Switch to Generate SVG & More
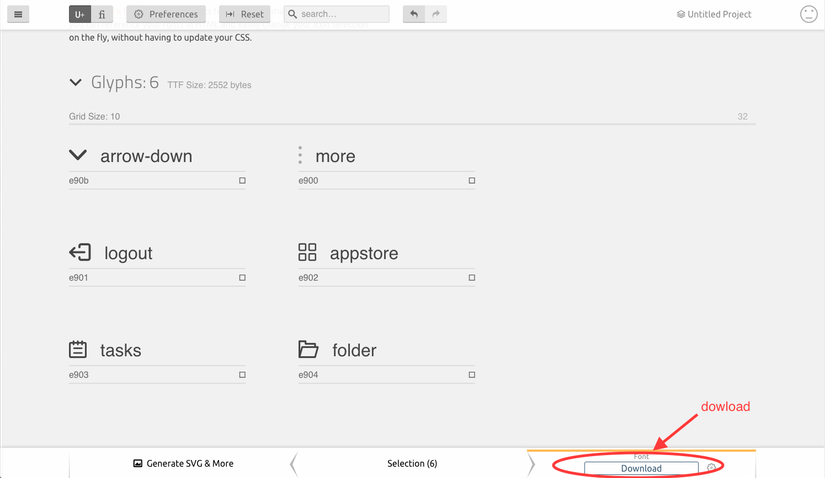The image size is (825, 478). click(183, 463)
